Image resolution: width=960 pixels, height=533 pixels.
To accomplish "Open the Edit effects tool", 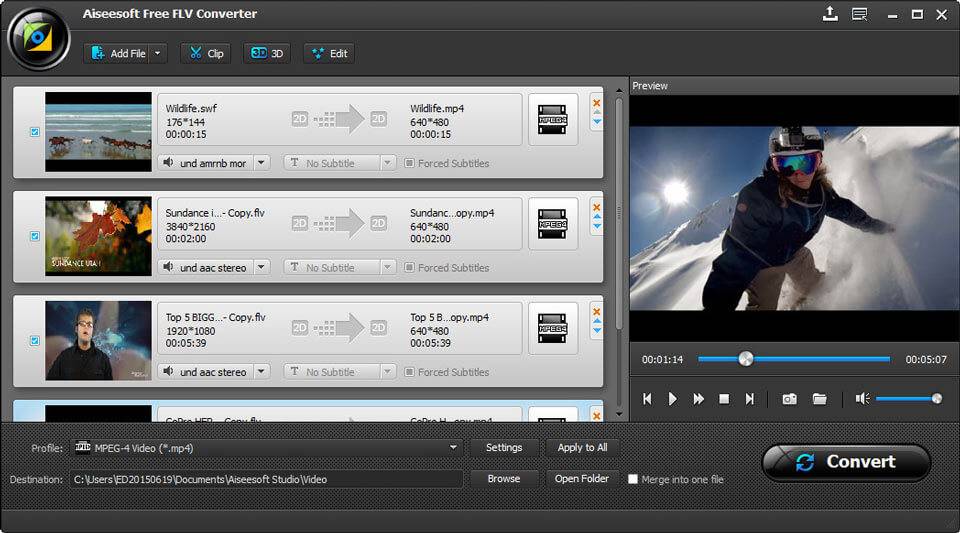I will (x=329, y=54).
